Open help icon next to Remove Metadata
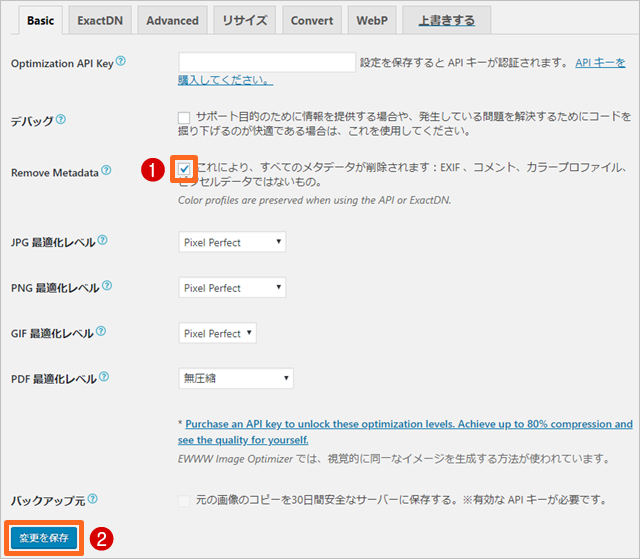 (107, 172)
